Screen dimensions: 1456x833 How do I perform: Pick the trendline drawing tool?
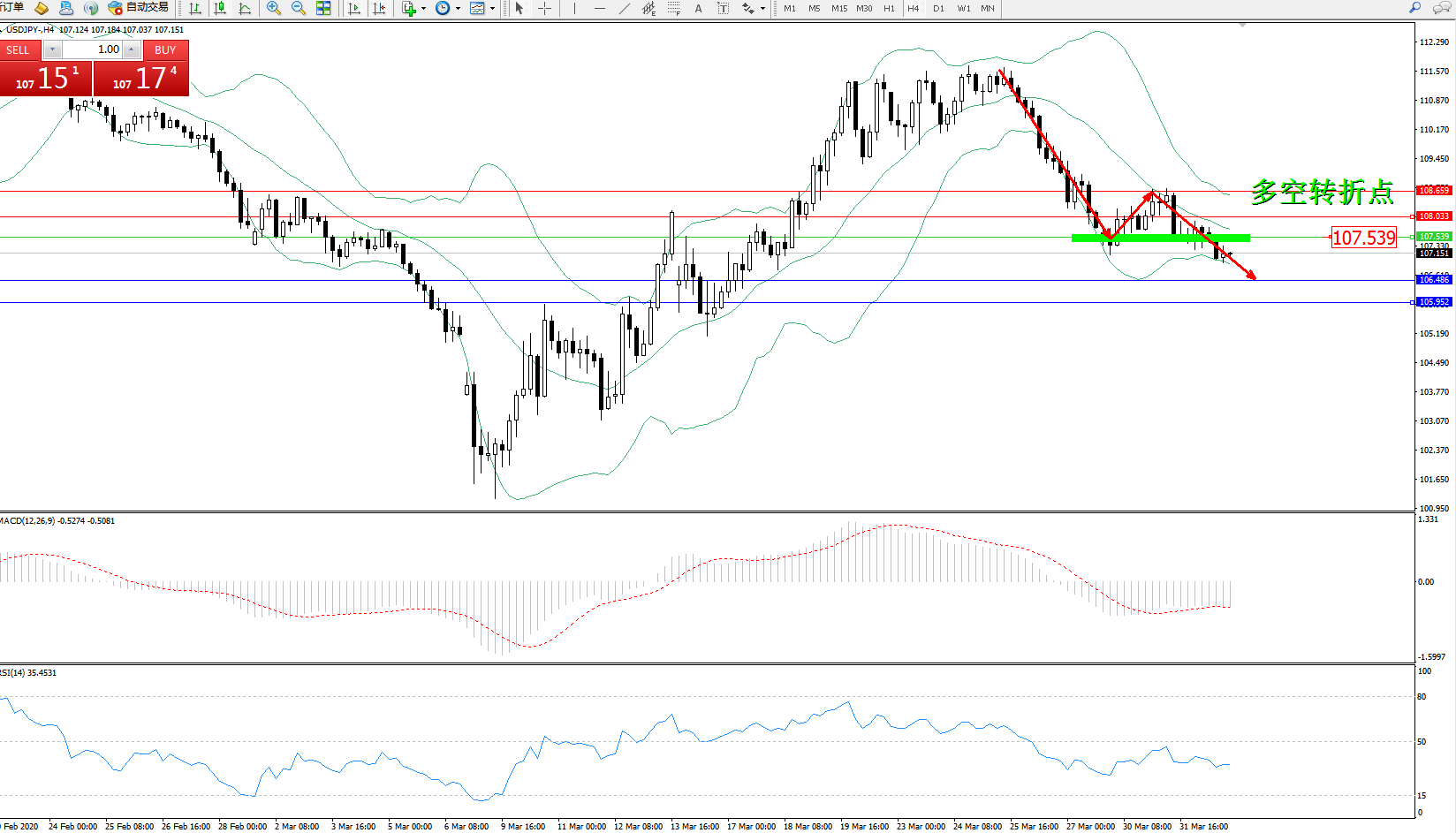[625, 8]
